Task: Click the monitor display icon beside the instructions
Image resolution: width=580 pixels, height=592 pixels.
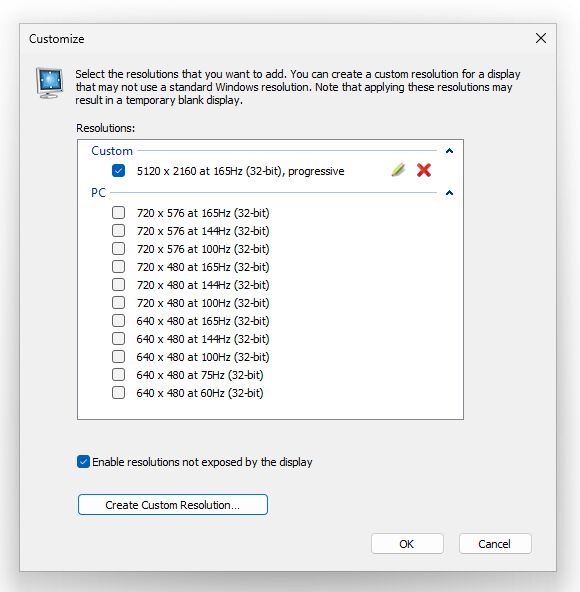Action: [x=49, y=83]
